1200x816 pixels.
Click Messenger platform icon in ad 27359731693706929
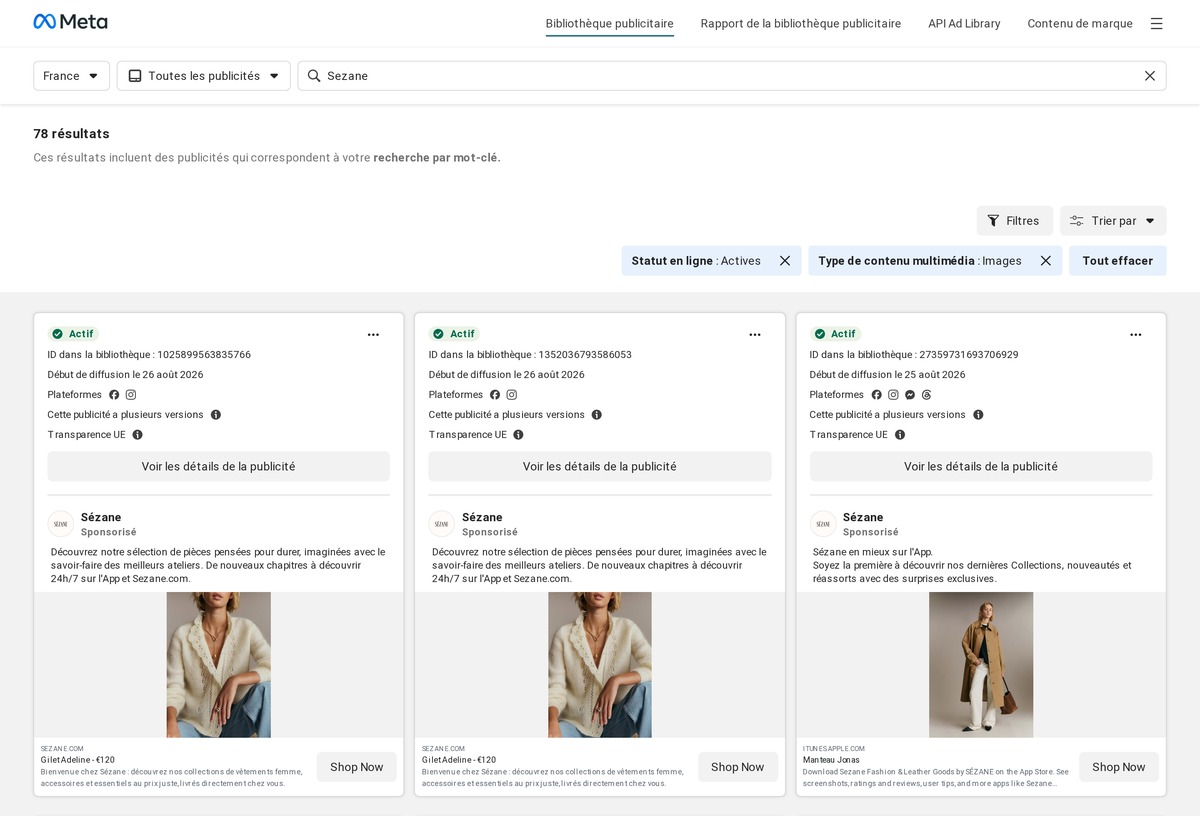[x=910, y=395]
